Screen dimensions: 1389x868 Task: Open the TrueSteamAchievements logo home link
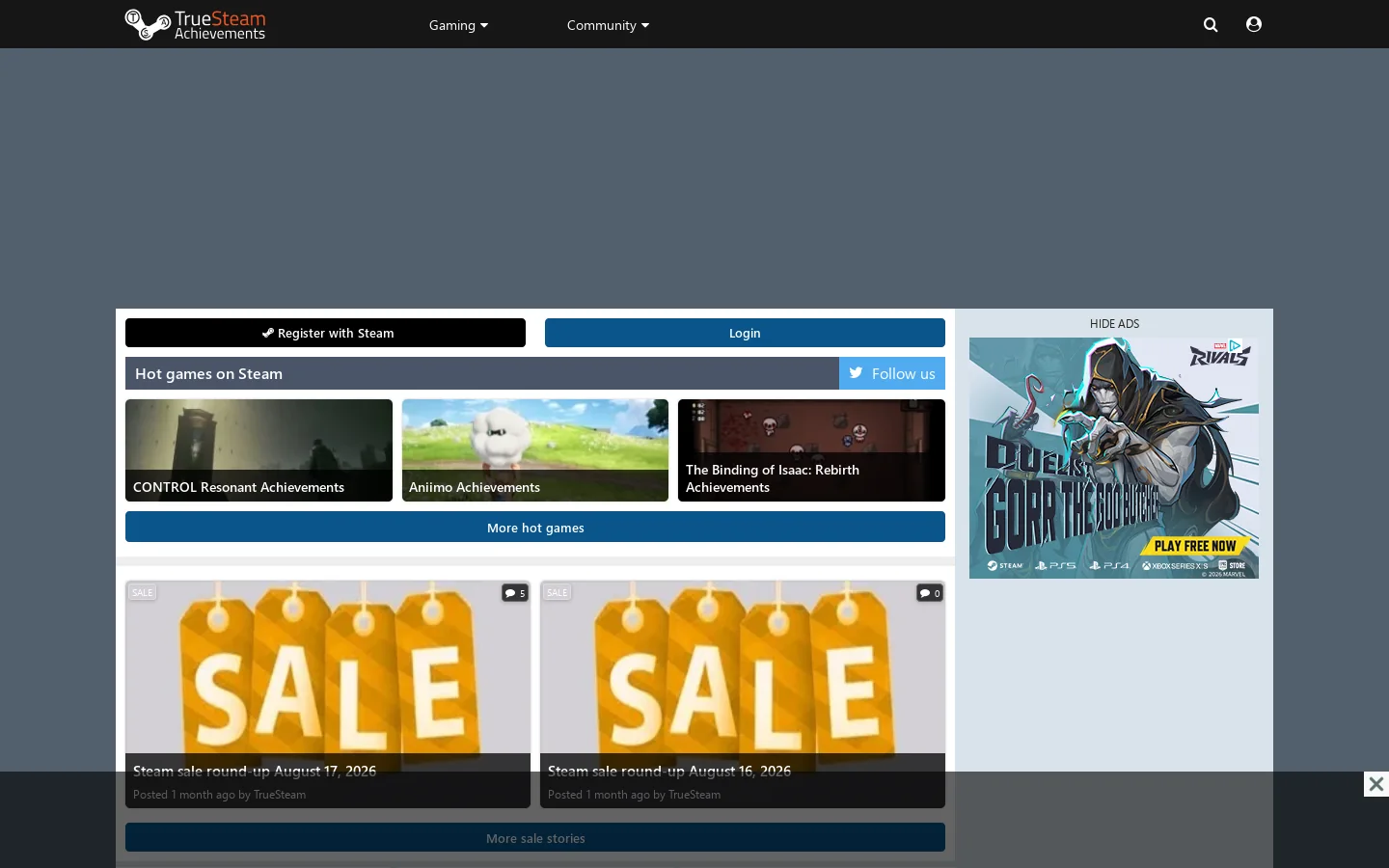point(195,24)
